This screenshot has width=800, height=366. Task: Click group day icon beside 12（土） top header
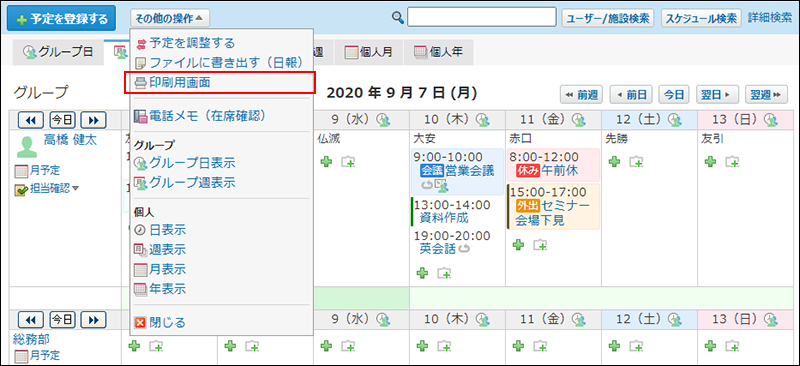pyautogui.click(x=676, y=120)
